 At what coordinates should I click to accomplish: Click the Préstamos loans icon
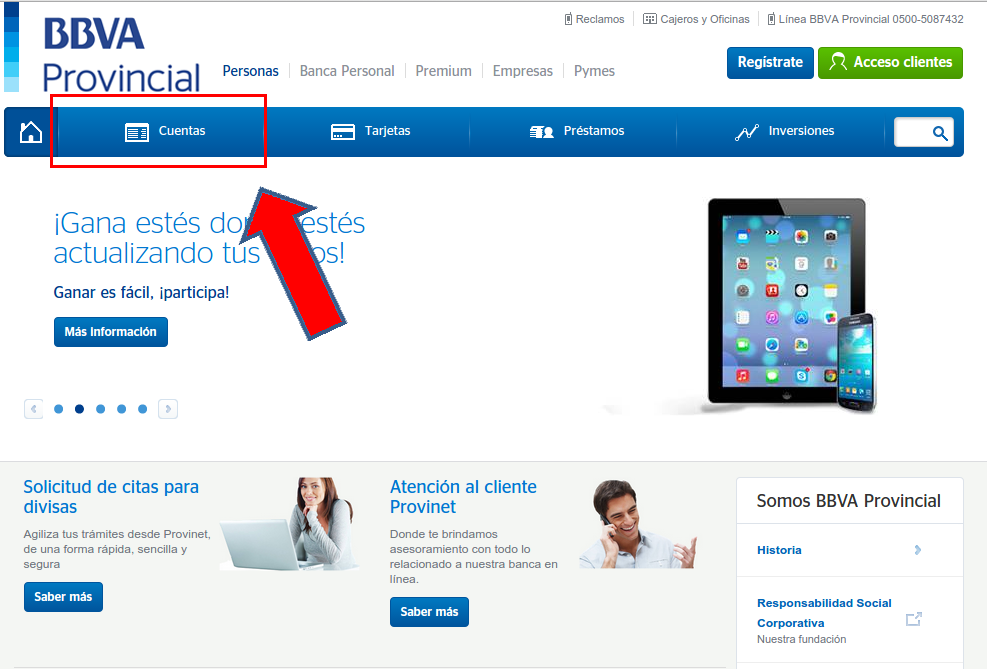coord(541,132)
